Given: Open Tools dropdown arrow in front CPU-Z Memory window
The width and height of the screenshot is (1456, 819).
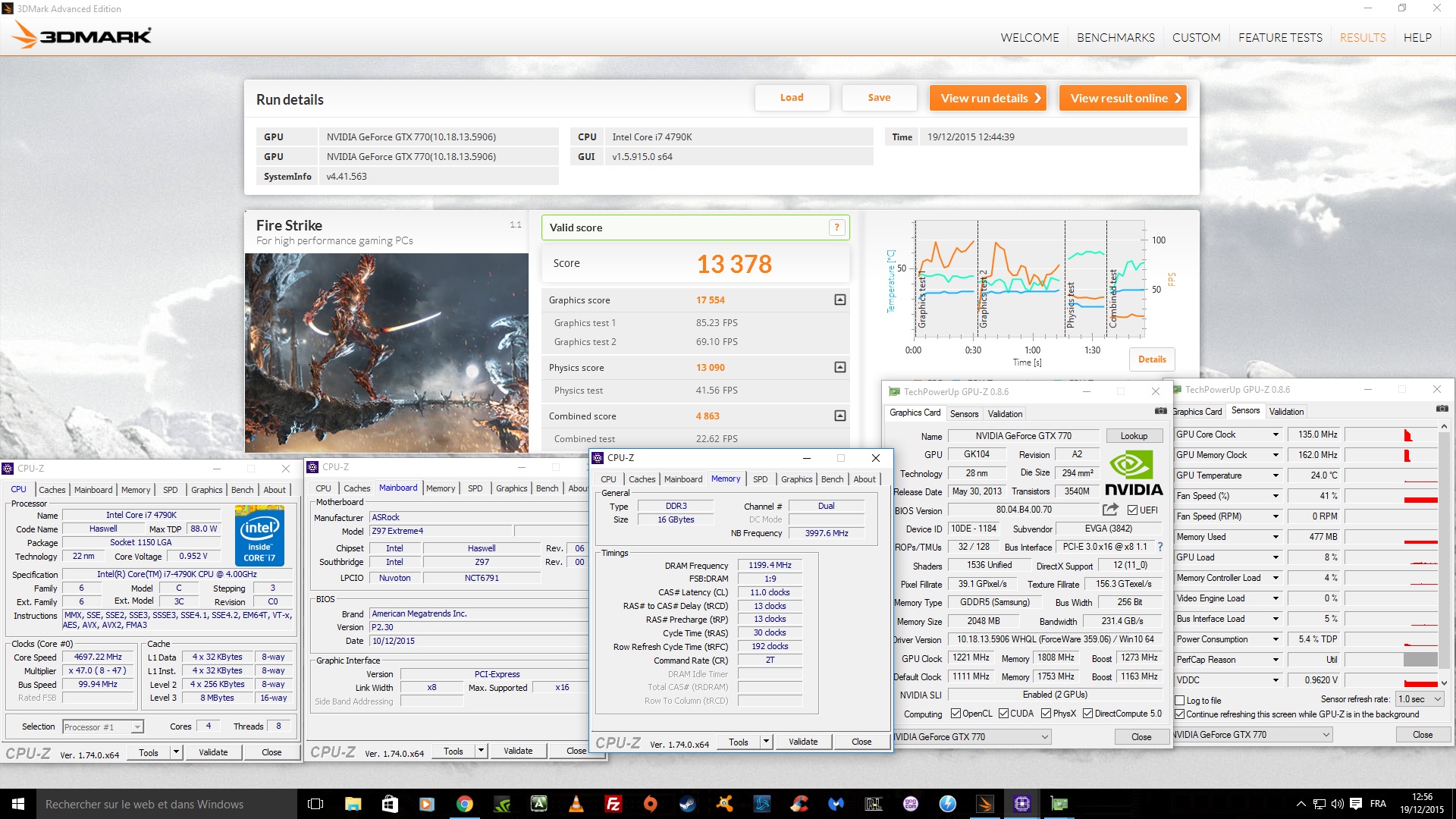Looking at the screenshot, I should (x=766, y=742).
